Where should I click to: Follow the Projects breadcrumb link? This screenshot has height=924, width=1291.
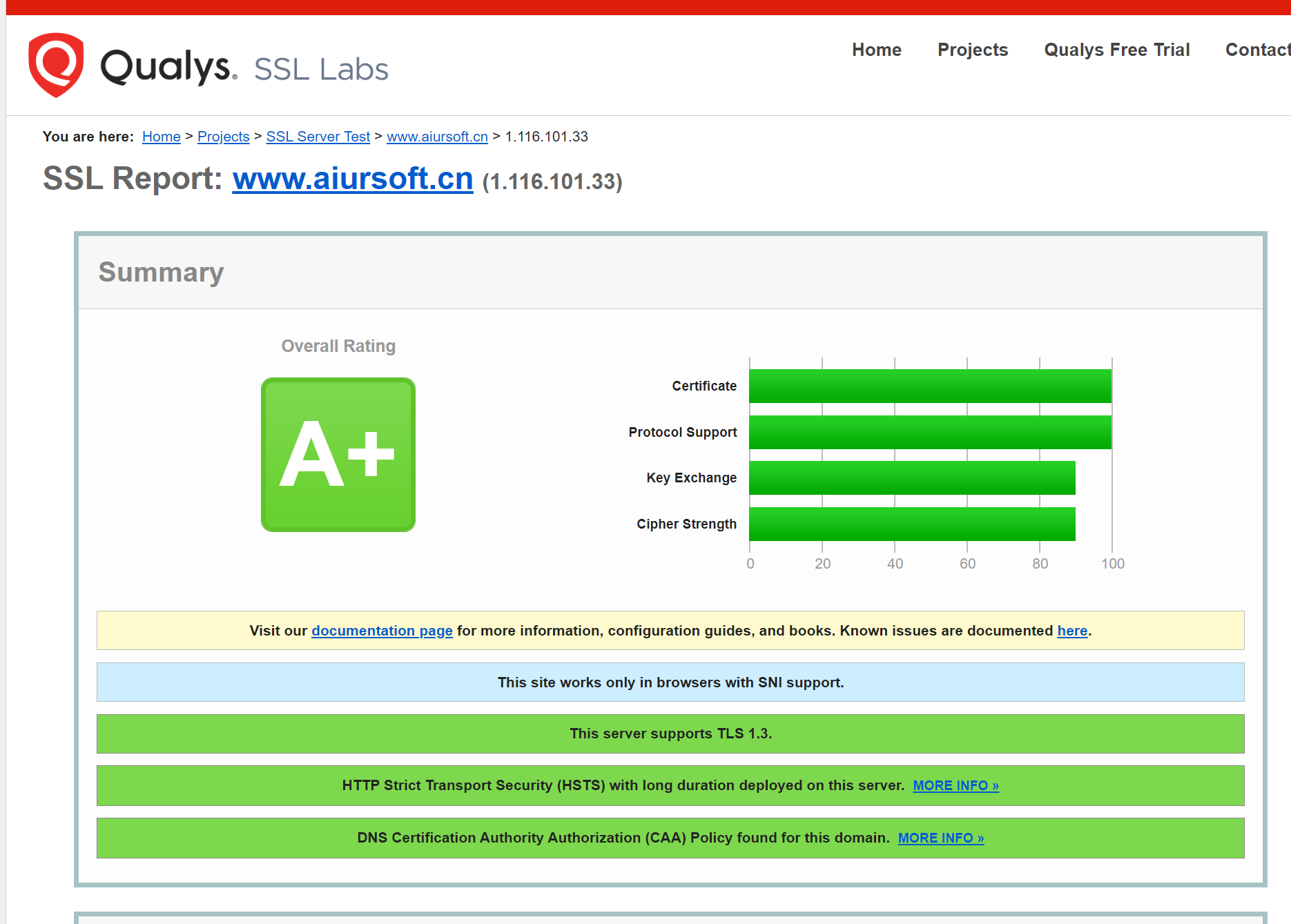pyautogui.click(x=223, y=137)
